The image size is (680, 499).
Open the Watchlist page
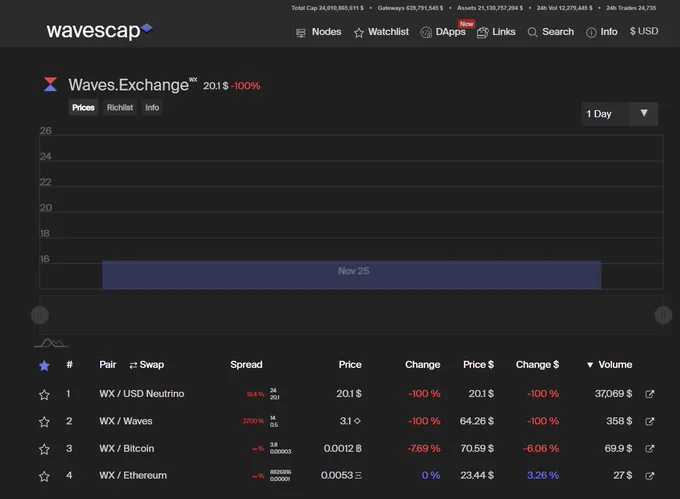coord(381,32)
